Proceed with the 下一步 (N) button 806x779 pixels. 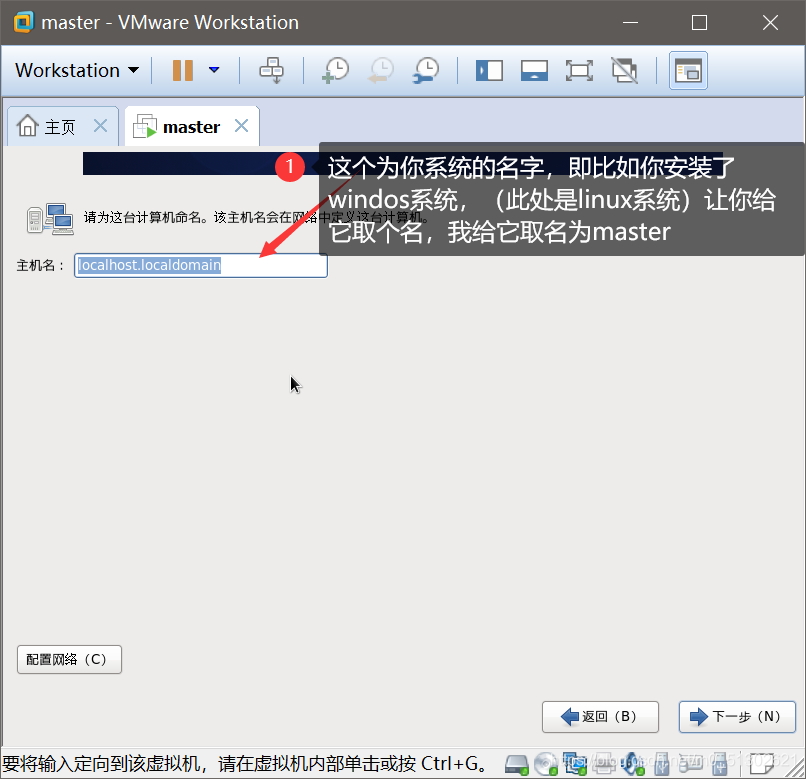[x=737, y=717]
